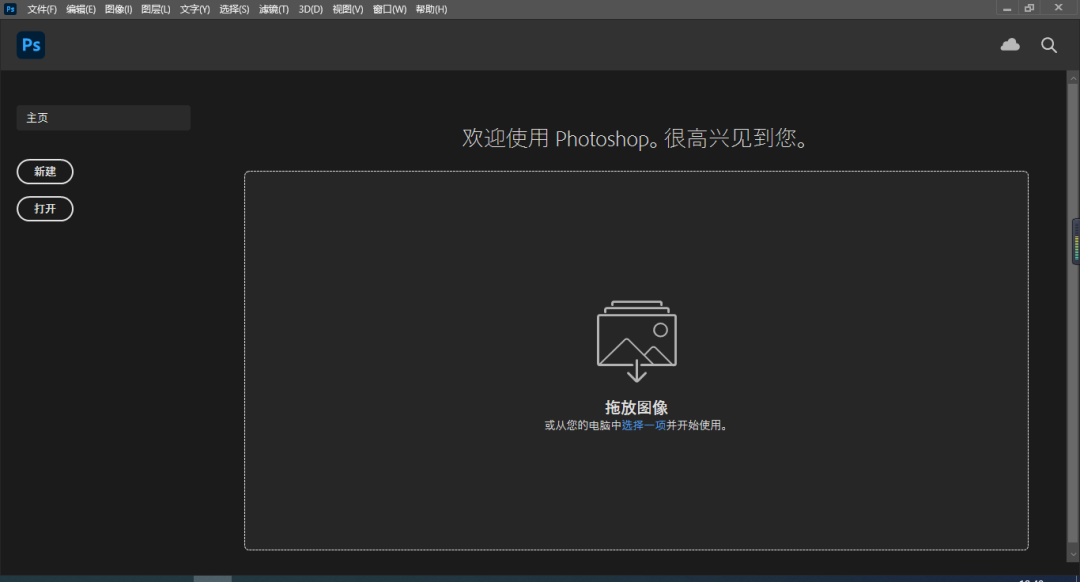This screenshot has height=582, width=1080.
Task: Click the 新建 button
Action: click(x=44, y=171)
